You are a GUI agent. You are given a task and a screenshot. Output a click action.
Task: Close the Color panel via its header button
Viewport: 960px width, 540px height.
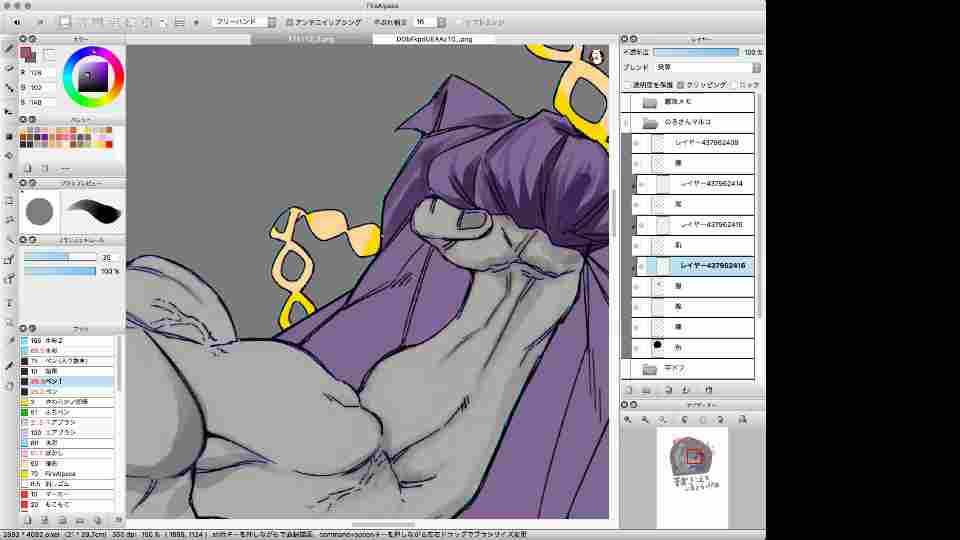pyautogui.click(x=23, y=39)
